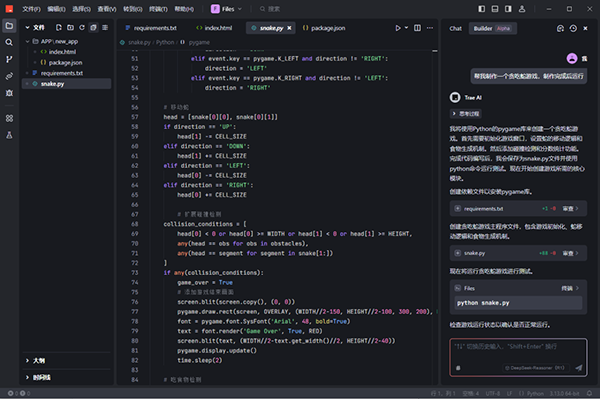This screenshot has height=399, width=600.
Task: Open the Files project dropdown in title bar
Action: click(227, 9)
